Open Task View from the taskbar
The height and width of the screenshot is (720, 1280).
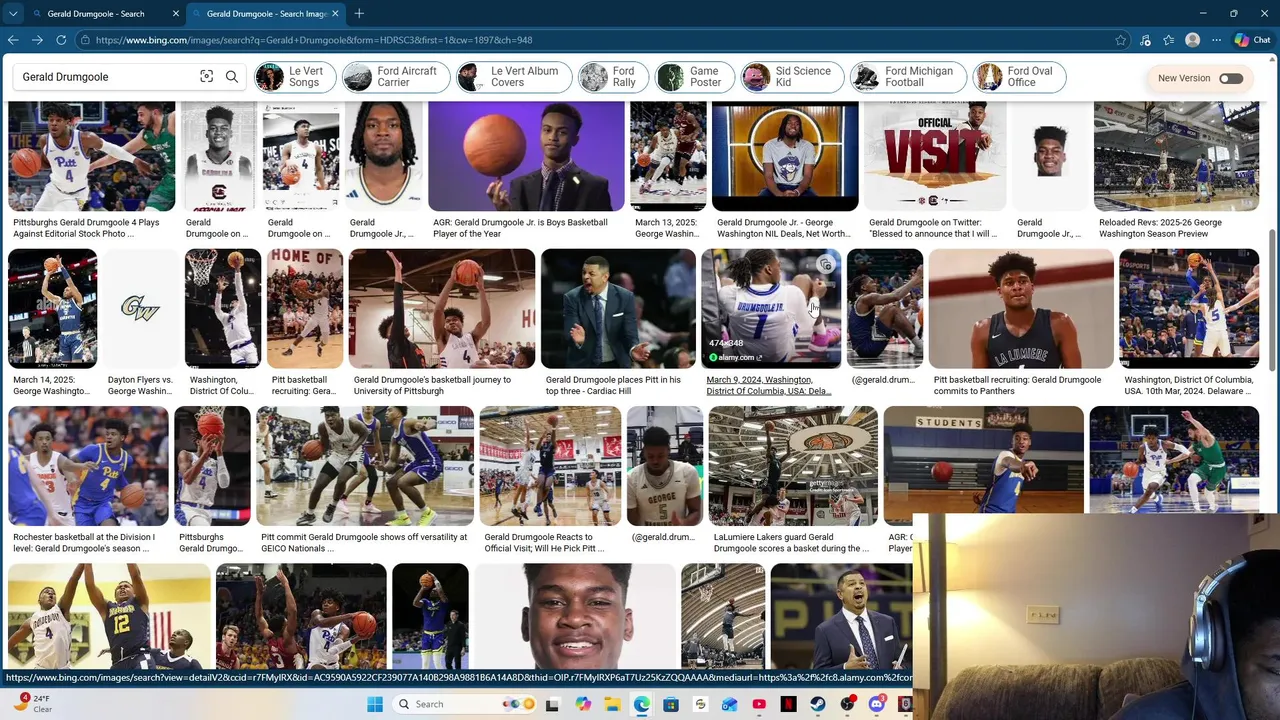pos(552,704)
